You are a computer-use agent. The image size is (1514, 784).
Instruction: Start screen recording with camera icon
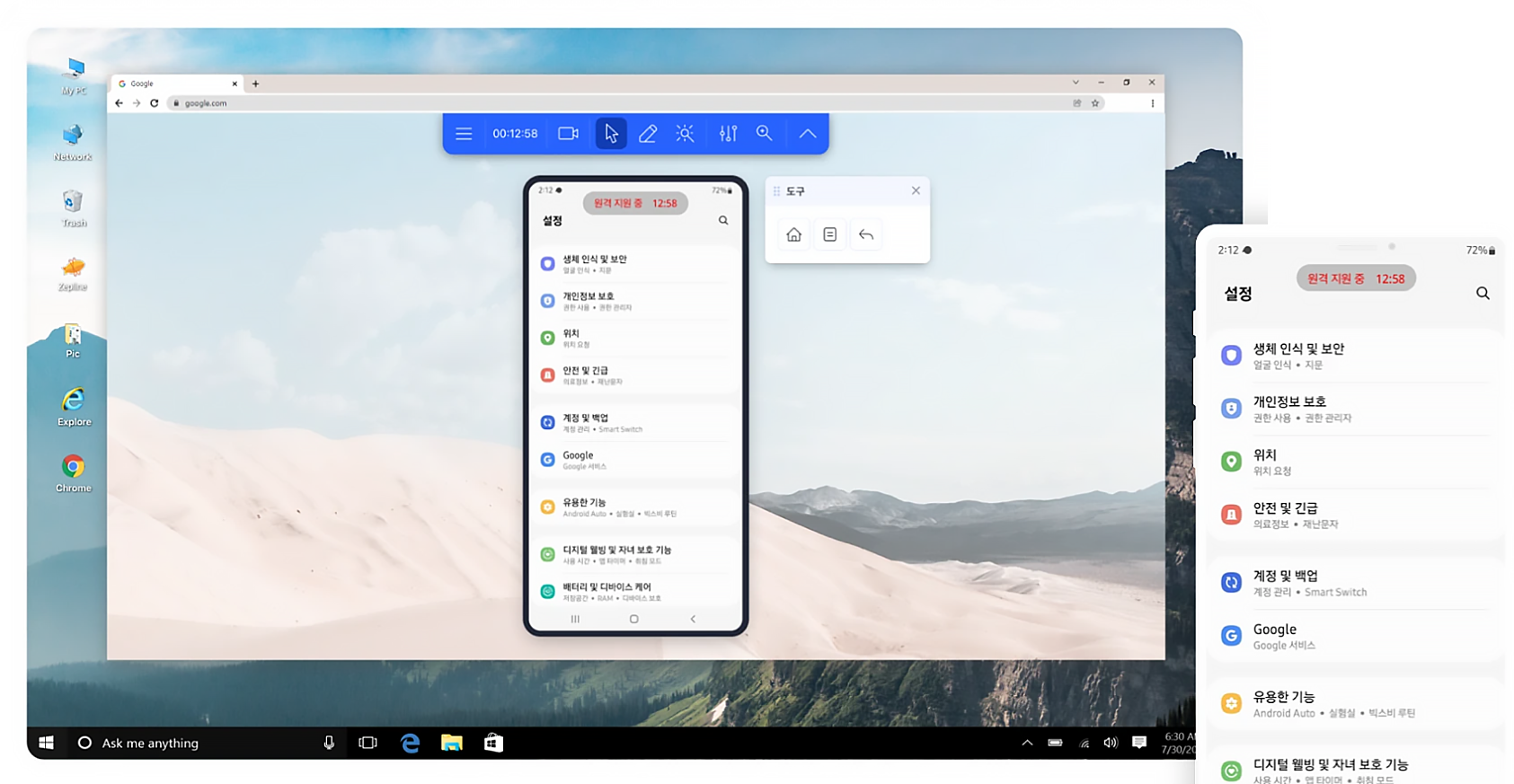(x=568, y=134)
